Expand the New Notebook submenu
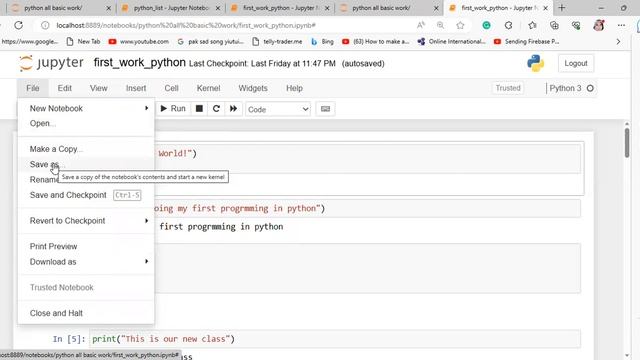 [86, 108]
